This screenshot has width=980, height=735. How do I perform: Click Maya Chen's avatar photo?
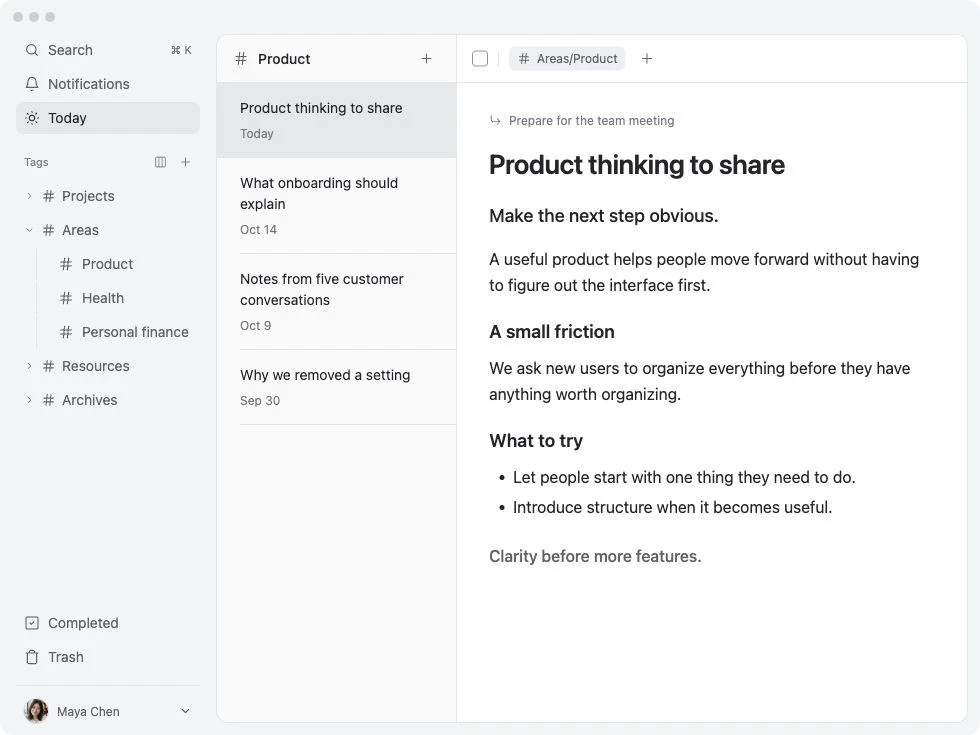point(36,711)
